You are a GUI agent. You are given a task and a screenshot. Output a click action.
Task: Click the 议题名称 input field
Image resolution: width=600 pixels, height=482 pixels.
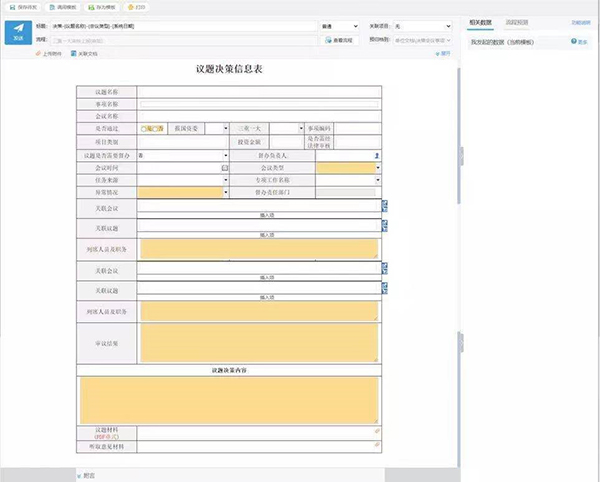259,92
